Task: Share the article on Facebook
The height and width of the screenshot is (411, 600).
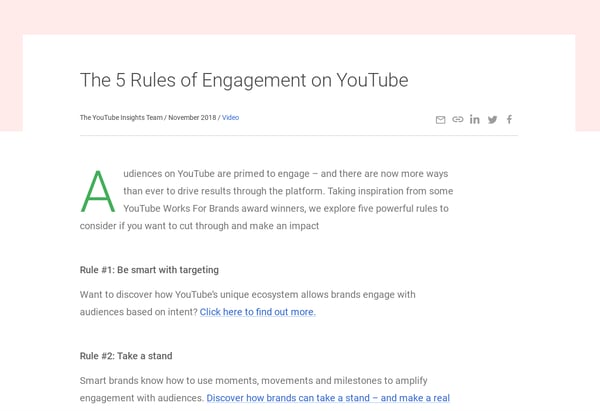Action: click(x=509, y=119)
